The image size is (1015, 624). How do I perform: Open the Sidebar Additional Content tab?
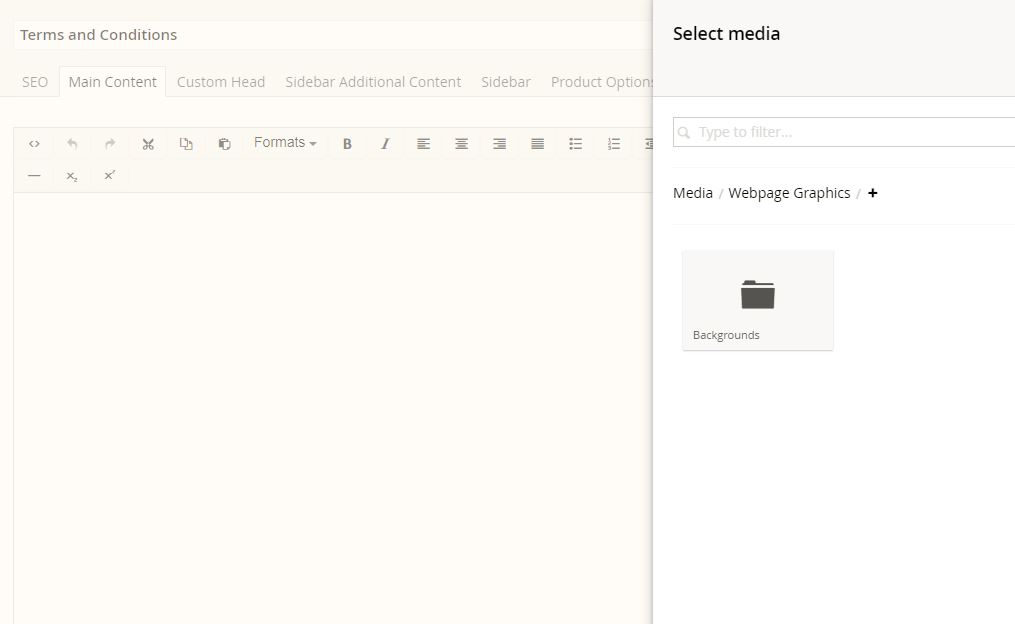373,82
